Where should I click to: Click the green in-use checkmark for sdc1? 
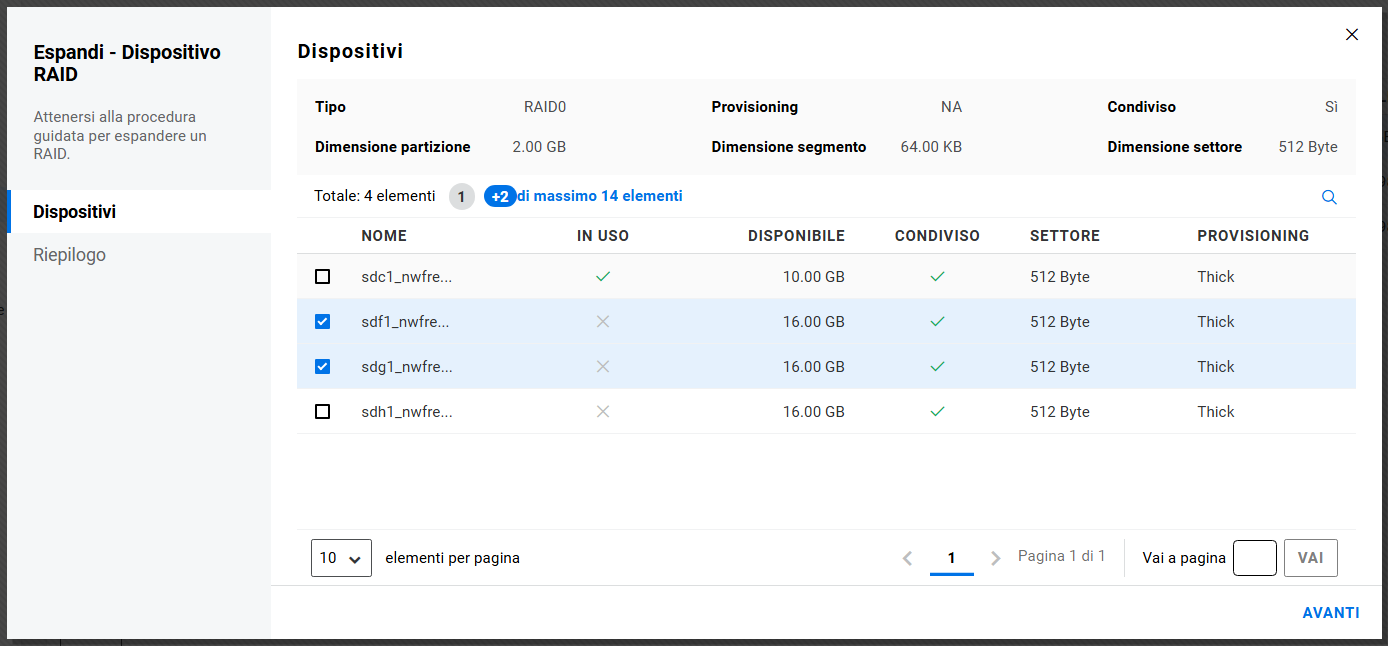tap(603, 277)
